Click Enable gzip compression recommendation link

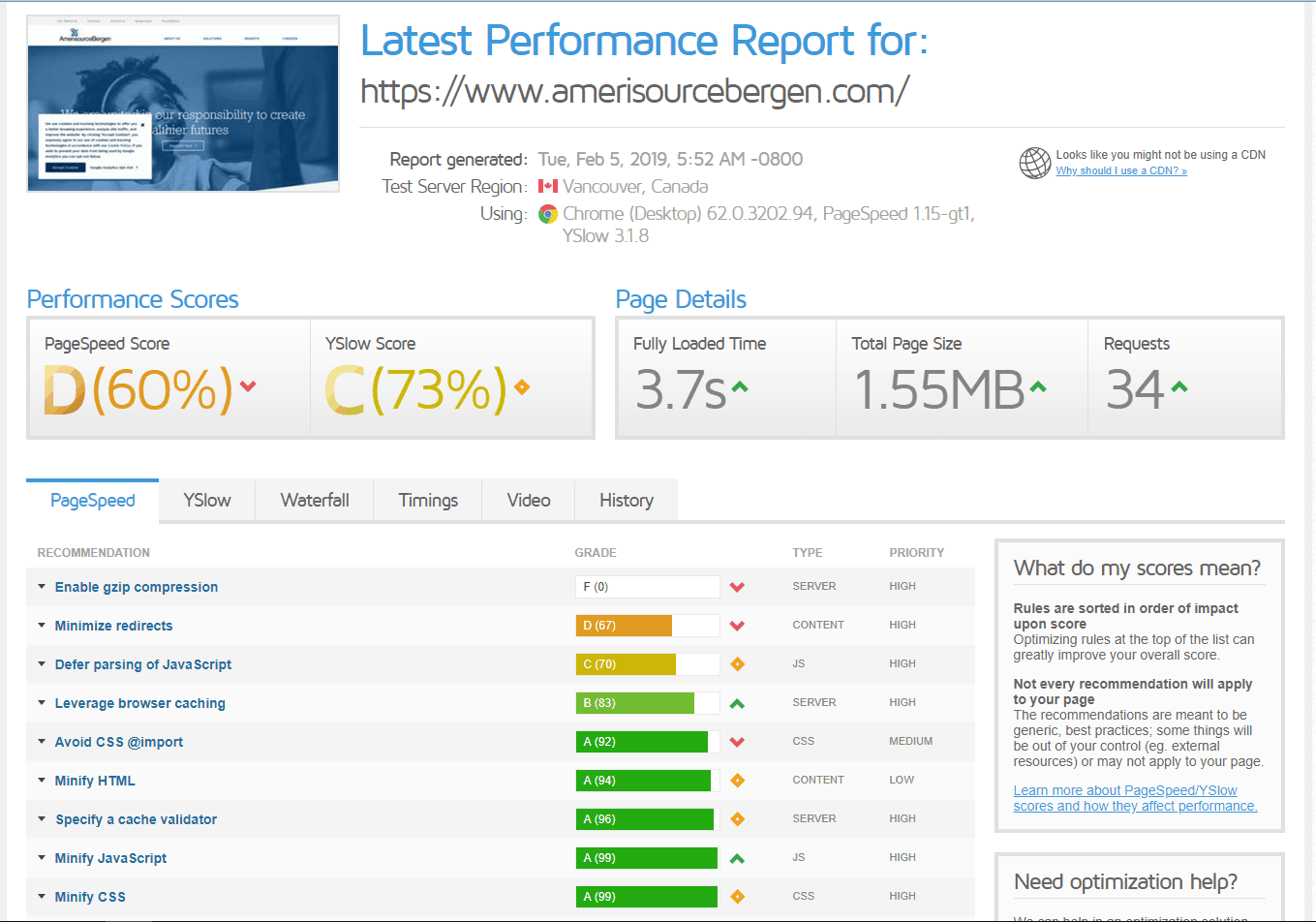point(137,587)
